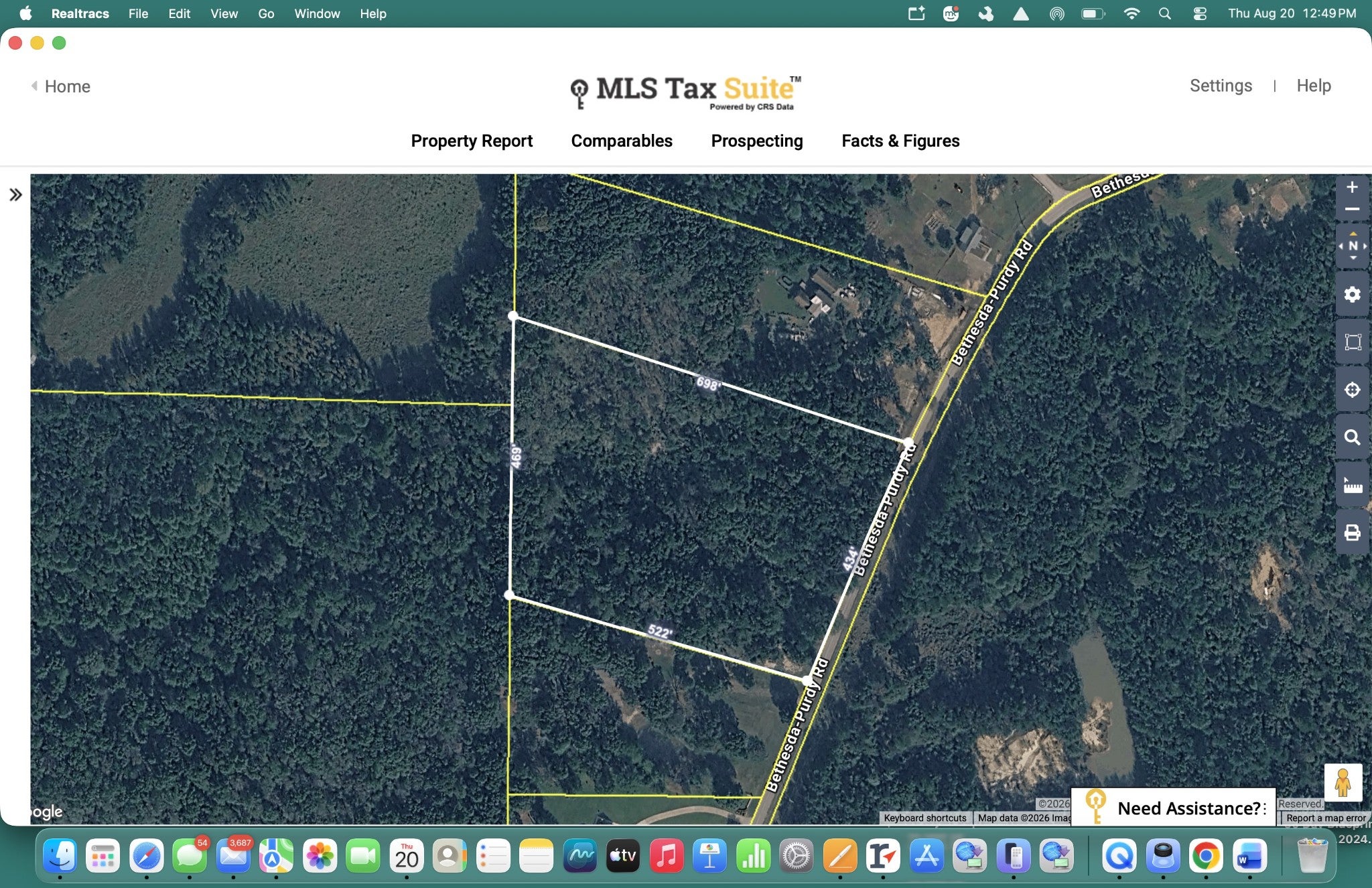Zoom out the map with minus button
This screenshot has height=888, width=1372.
pyautogui.click(x=1352, y=210)
